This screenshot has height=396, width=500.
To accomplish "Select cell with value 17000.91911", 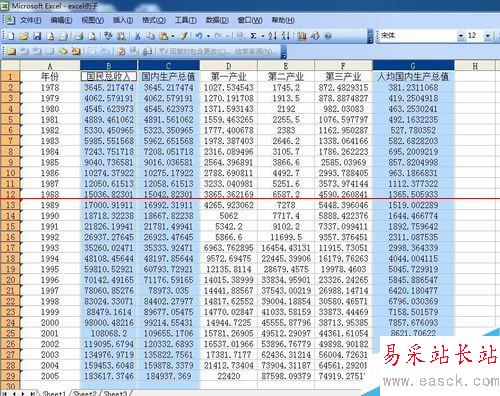I will tap(109, 205).
